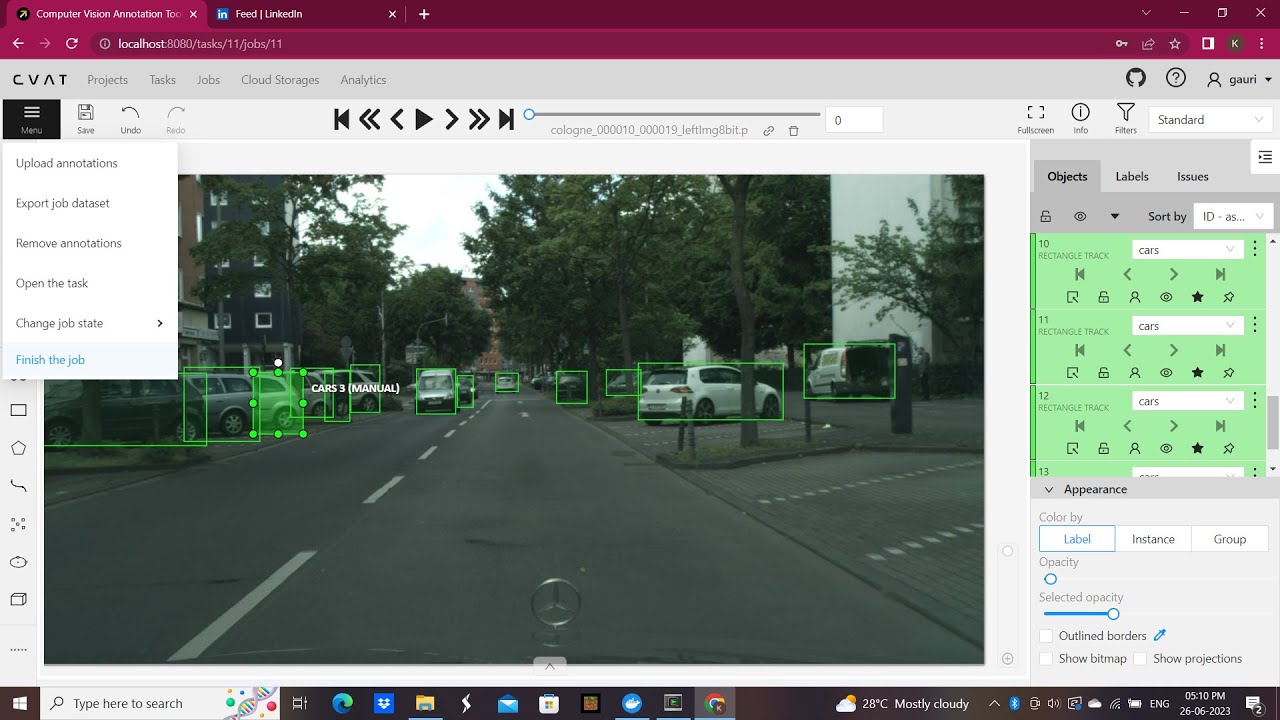This screenshot has width=1280, height=720.
Task: Open the Cloud Storages page
Action: click(x=280, y=80)
